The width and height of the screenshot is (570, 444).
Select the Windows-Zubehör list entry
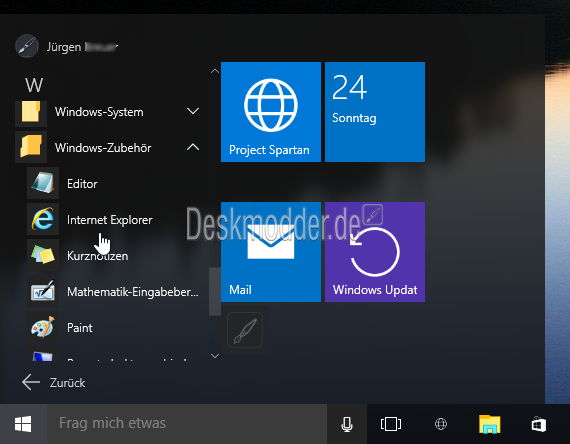[x=108, y=147]
